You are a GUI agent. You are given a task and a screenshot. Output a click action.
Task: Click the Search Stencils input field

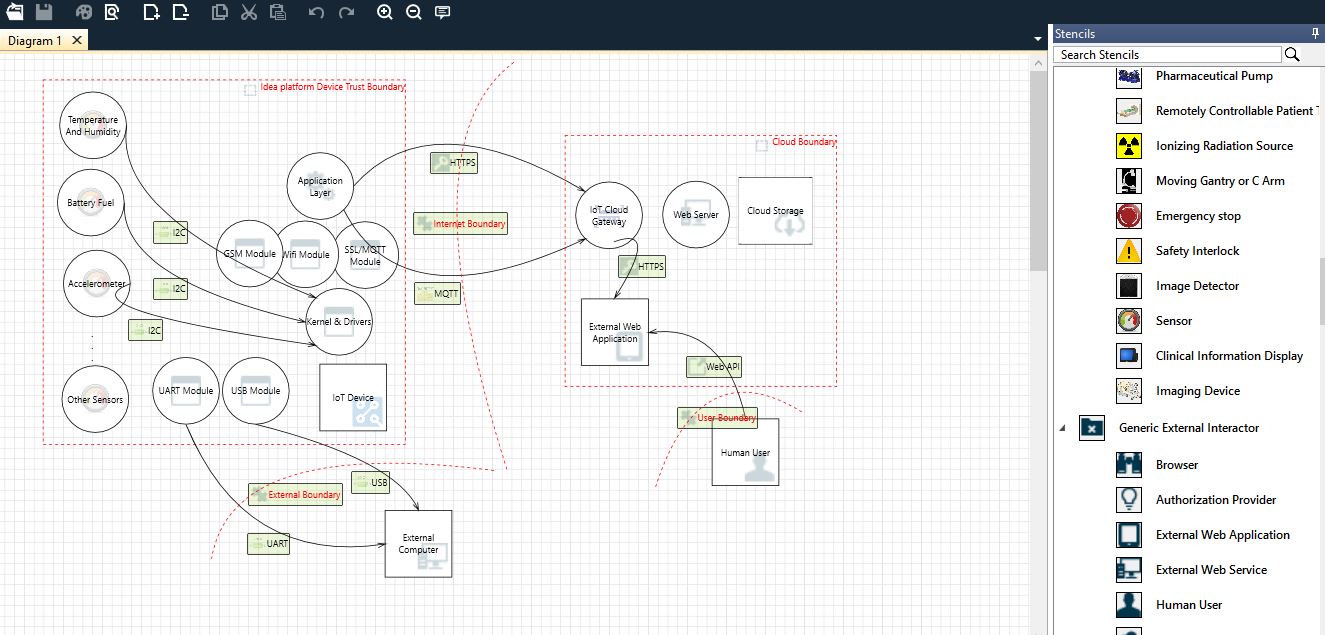(x=1168, y=54)
